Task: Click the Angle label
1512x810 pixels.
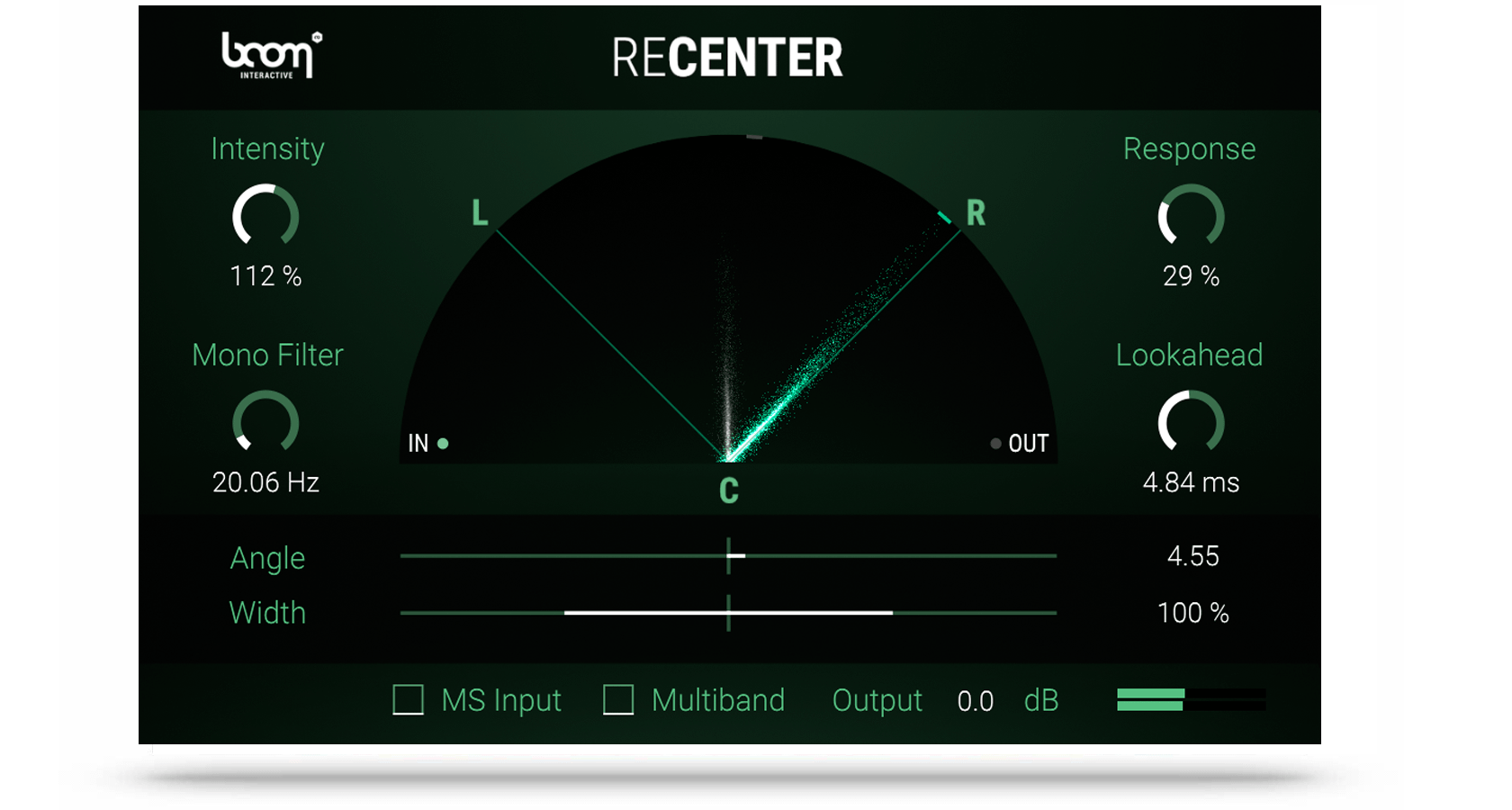Action: tap(267, 558)
